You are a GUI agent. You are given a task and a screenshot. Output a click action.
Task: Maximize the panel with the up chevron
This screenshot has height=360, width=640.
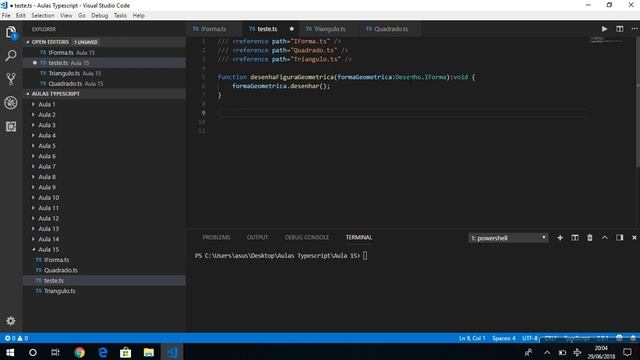click(x=604, y=238)
